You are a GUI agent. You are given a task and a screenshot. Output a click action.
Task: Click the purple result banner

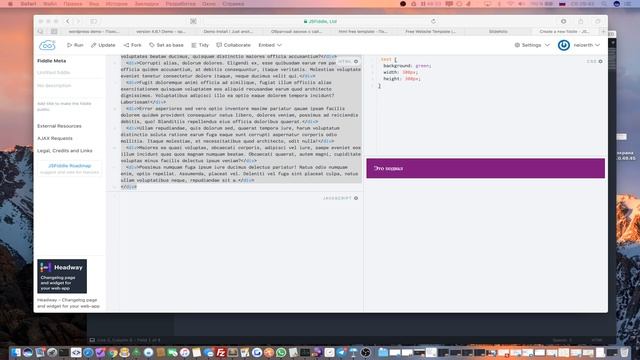[x=485, y=168]
